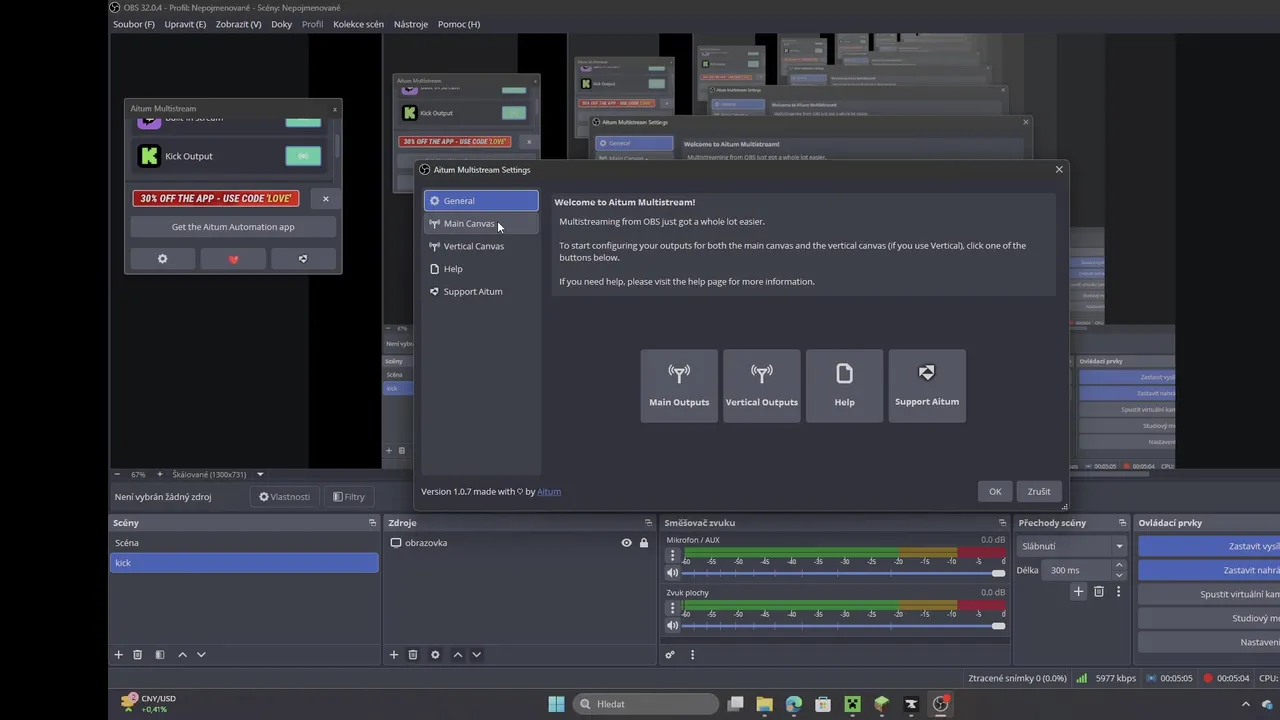Confirm the settings dialog with OK
The image size is (1280, 720).
click(x=995, y=491)
